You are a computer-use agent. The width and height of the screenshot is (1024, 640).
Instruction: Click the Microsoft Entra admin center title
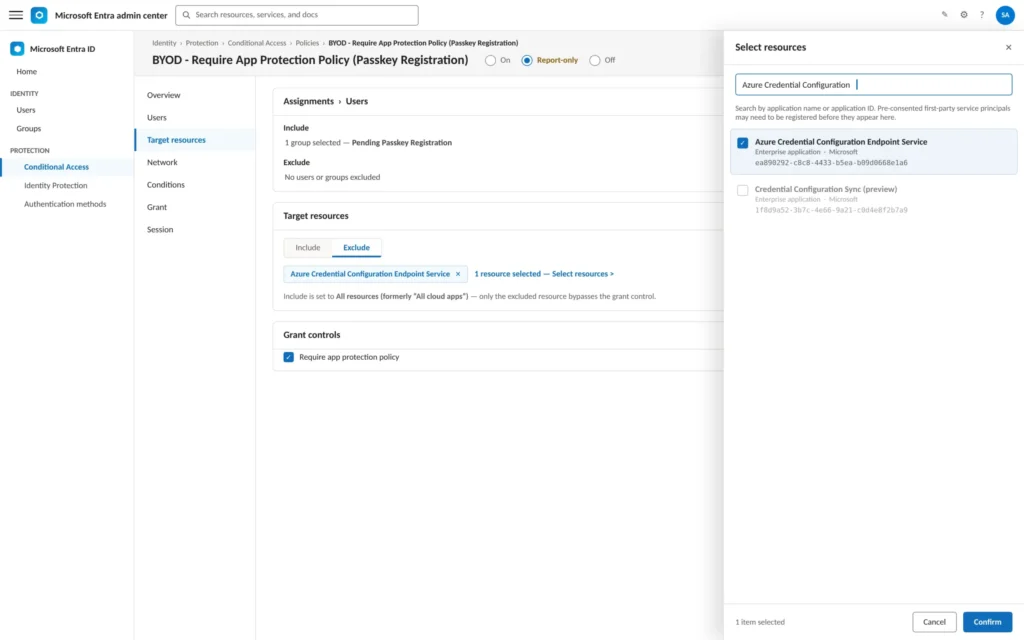point(111,14)
